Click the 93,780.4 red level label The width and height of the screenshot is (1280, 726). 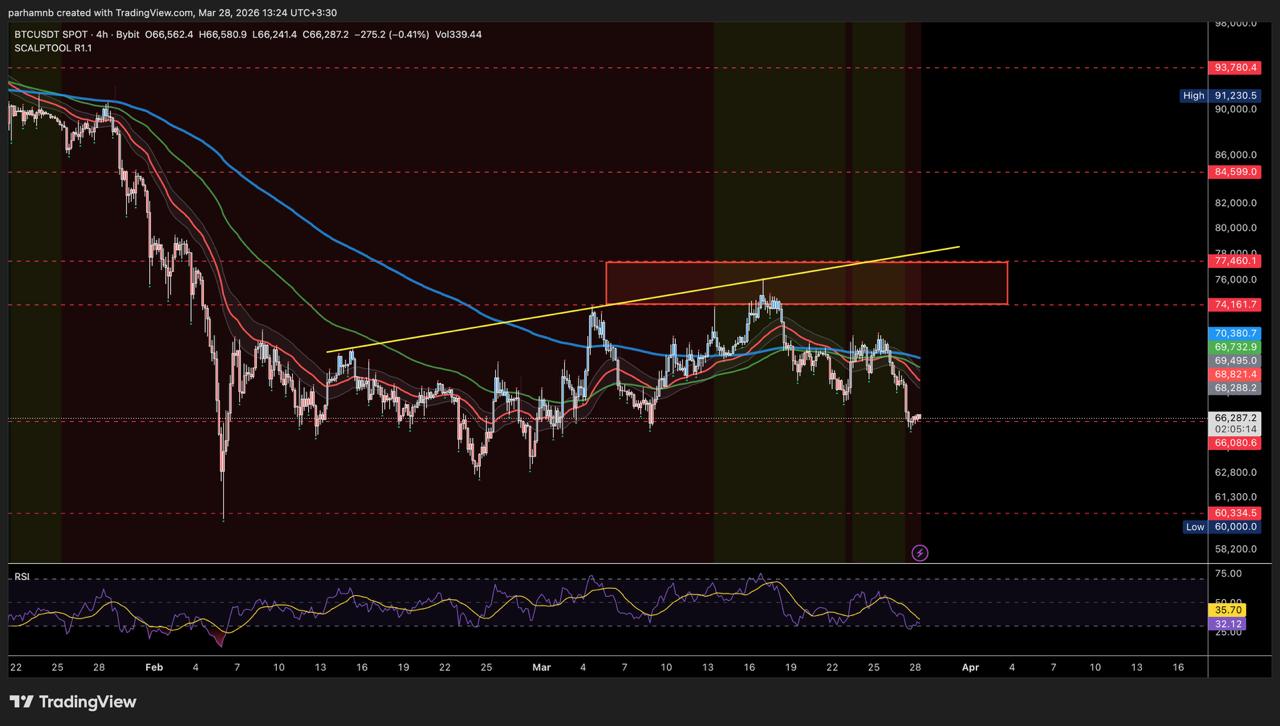coord(1234,68)
